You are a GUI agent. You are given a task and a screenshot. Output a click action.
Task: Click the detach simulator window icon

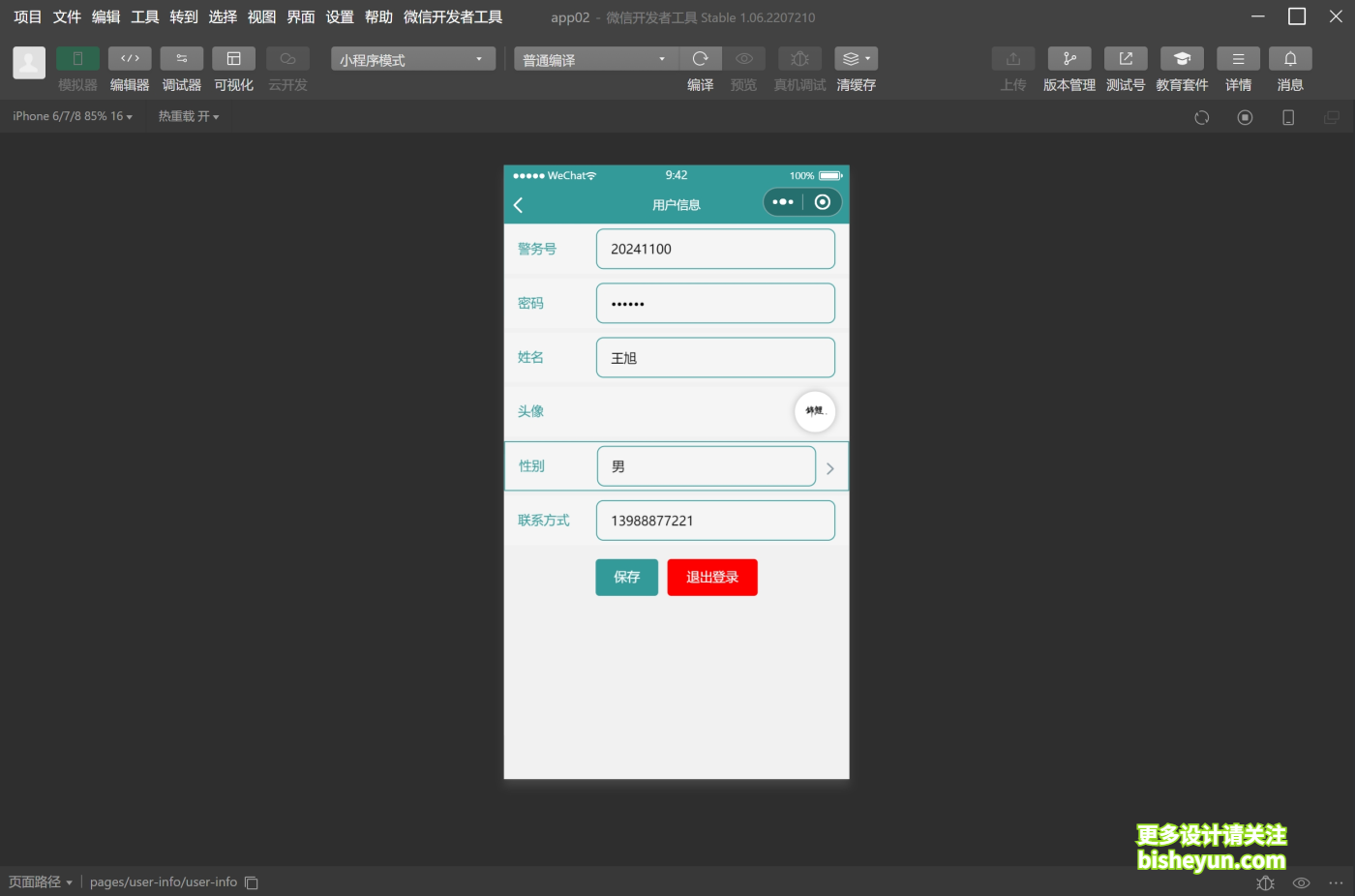[x=1332, y=117]
